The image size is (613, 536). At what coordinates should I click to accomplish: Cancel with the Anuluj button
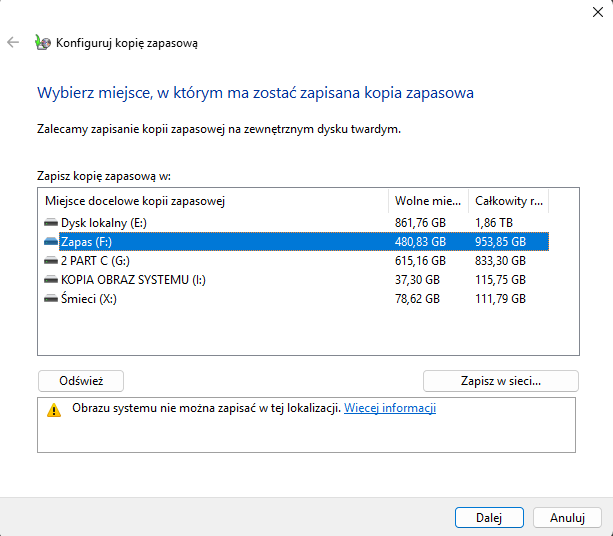(567, 517)
